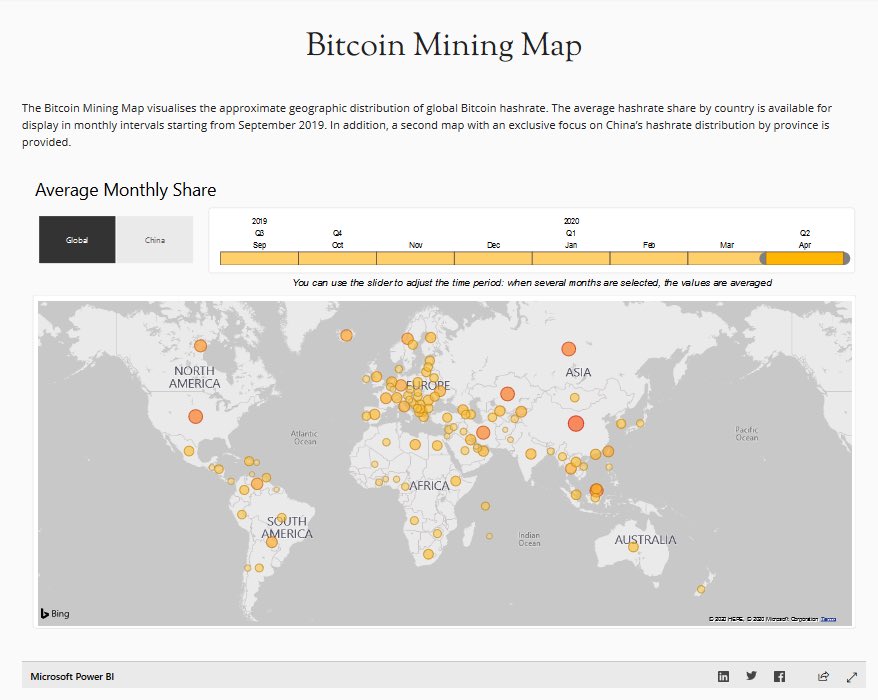The width and height of the screenshot is (878, 700).
Task: Share the map on LinkedIn
Action: point(722,676)
